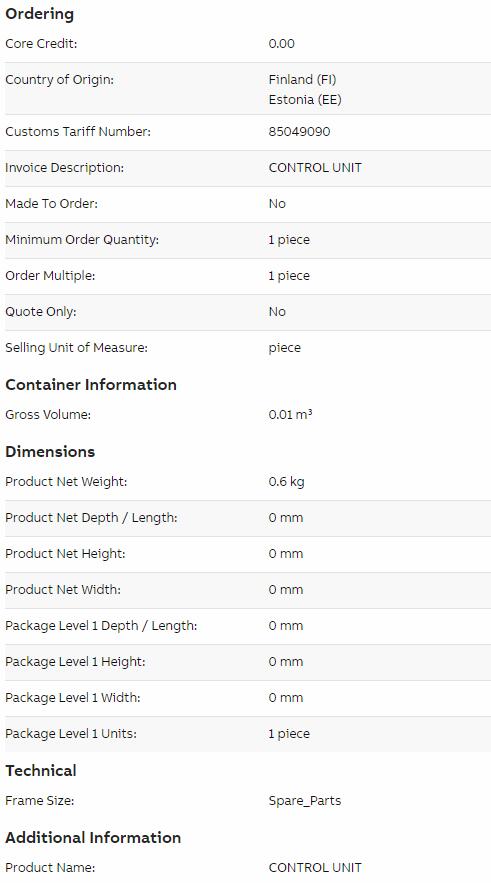Click the Product Net Weight 0.6 kg value
This screenshot has width=491, height=883.
[286, 482]
